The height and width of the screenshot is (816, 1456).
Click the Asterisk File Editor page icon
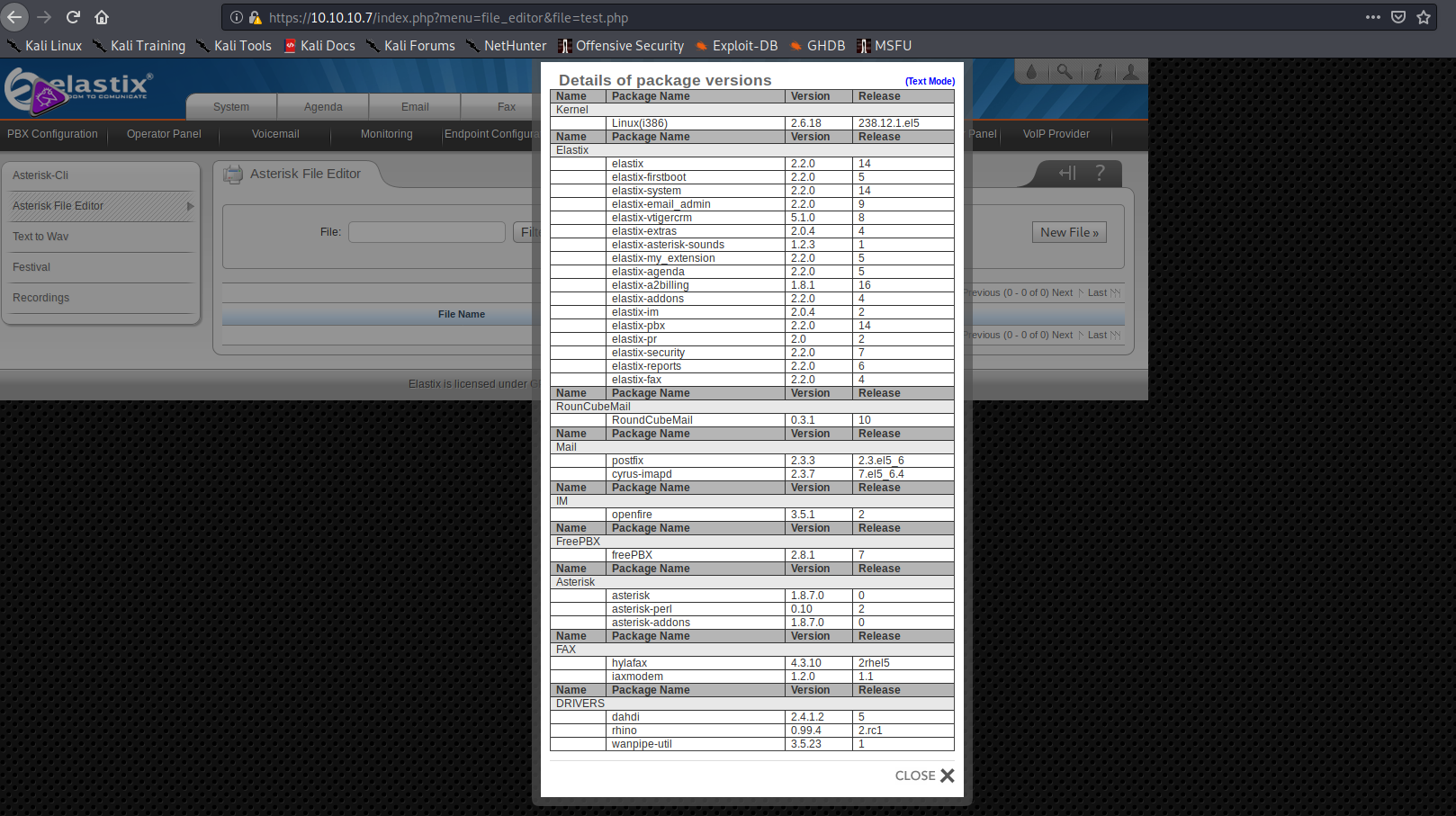tap(233, 174)
